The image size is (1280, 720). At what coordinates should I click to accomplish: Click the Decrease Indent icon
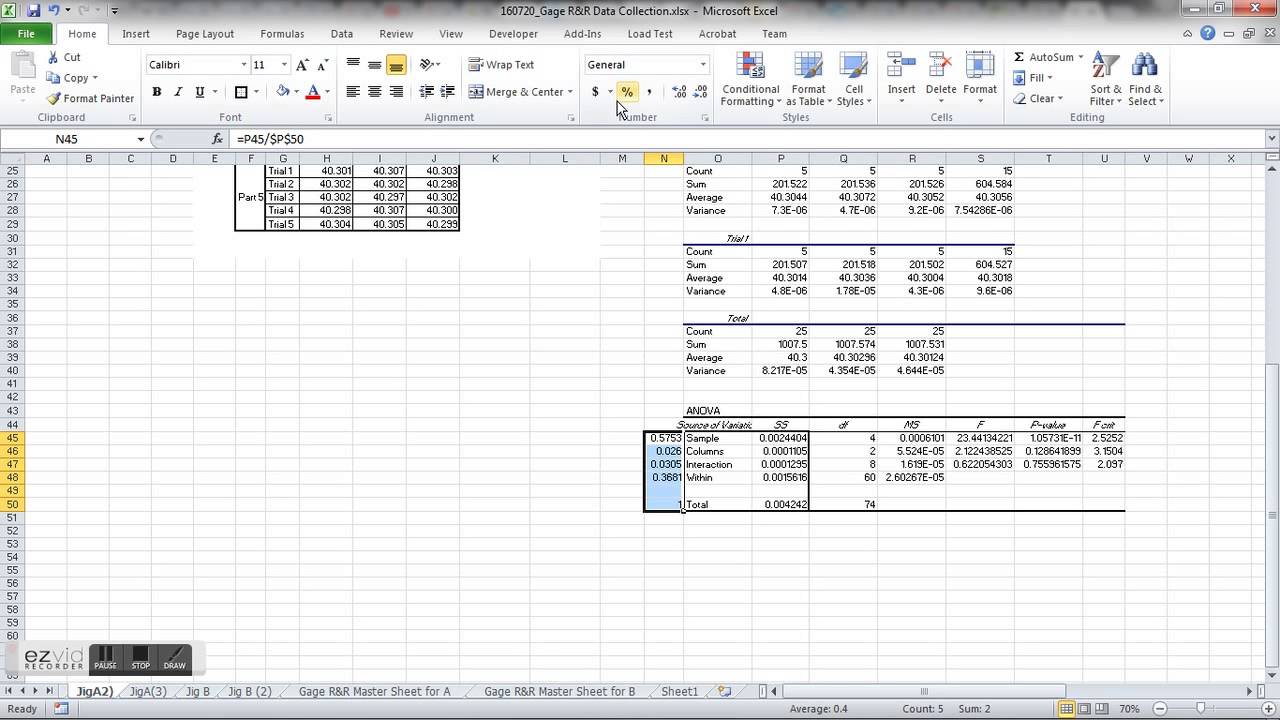tap(427, 92)
